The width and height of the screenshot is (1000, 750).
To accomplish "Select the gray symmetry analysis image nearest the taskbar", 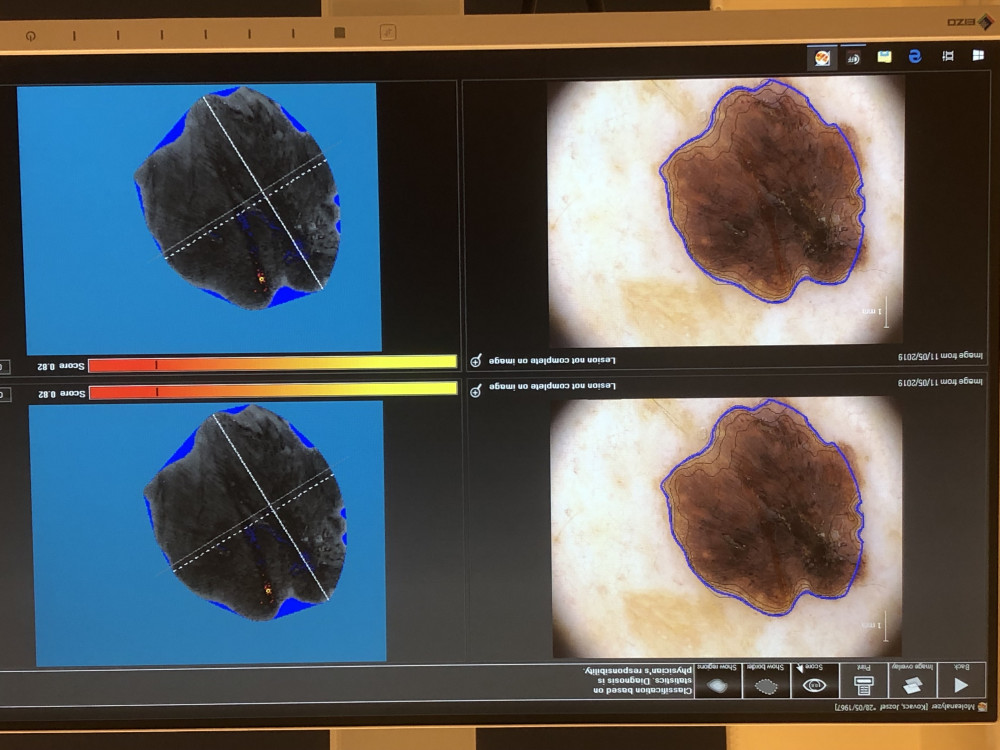I will (199, 218).
